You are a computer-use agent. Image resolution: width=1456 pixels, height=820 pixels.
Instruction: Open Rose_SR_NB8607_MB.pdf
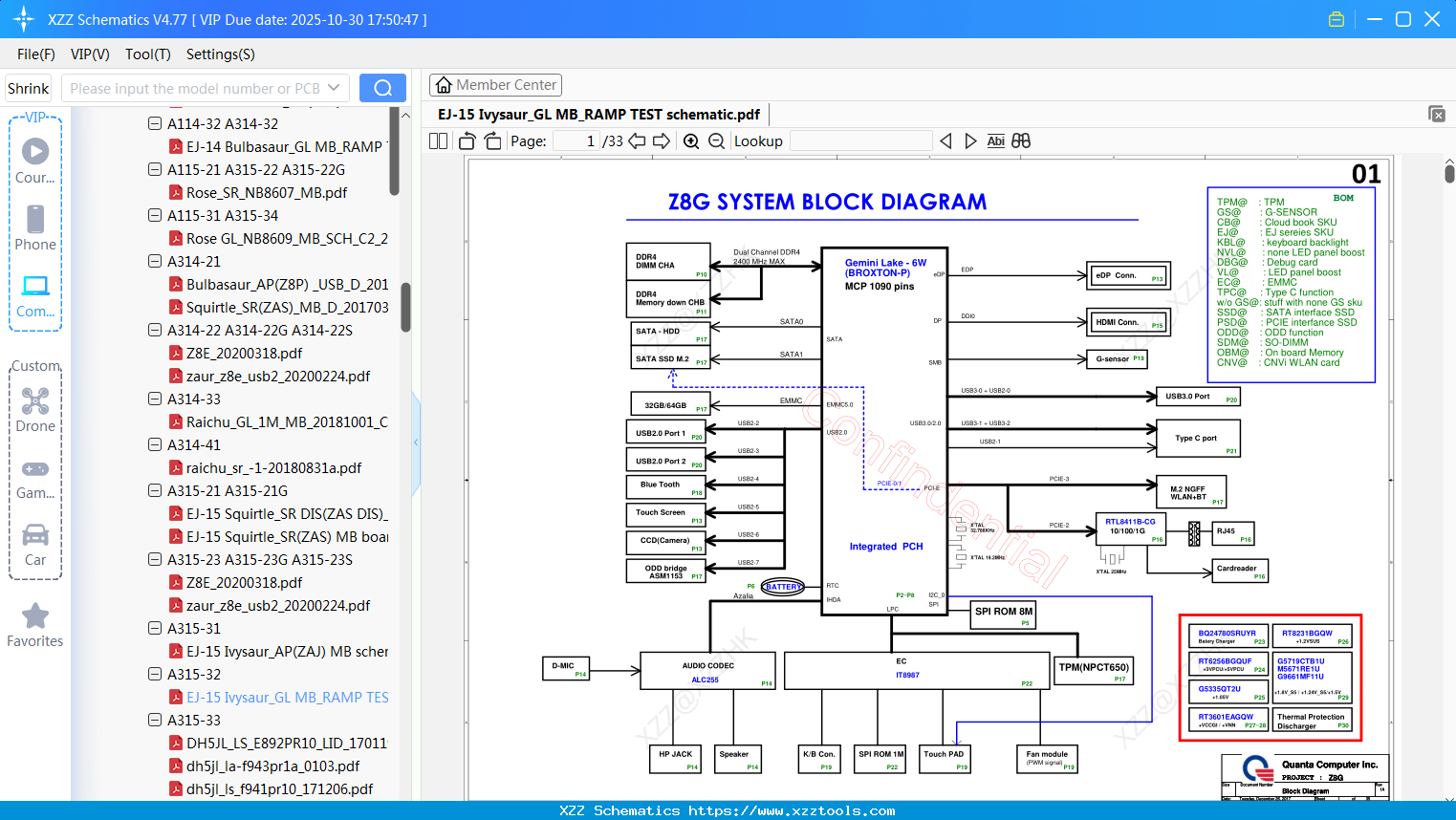(267, 192)
